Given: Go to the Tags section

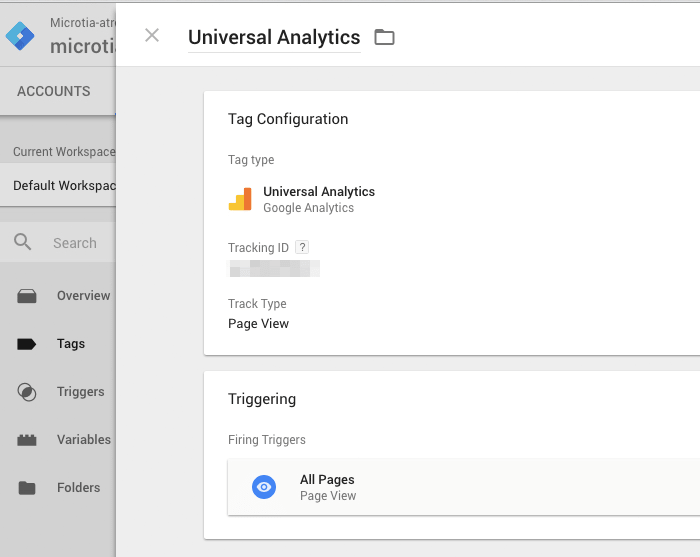Looking at the screenshot, I should coord(71,344).
